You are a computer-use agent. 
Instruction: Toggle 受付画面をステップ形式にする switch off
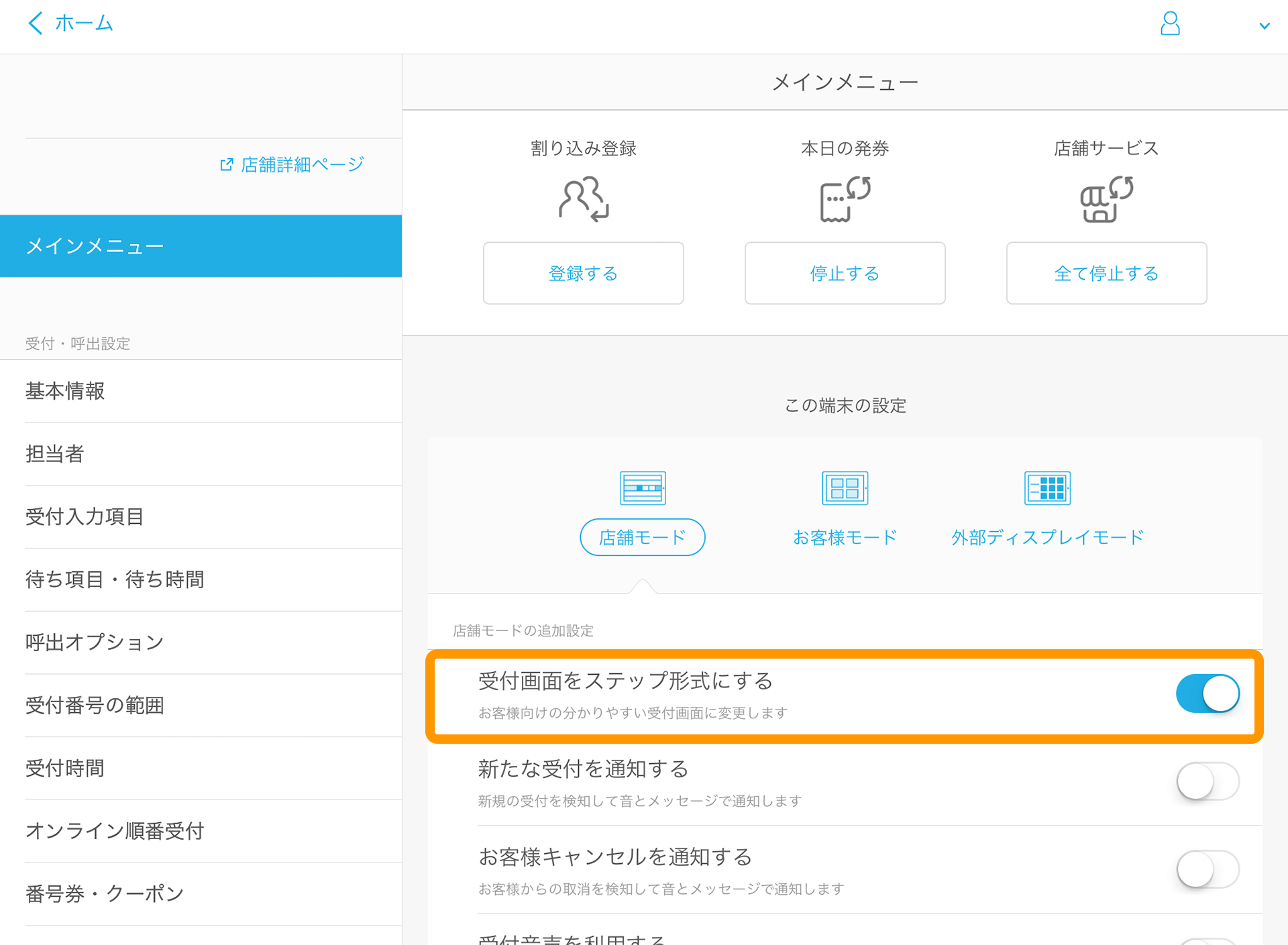(1207, 693)
